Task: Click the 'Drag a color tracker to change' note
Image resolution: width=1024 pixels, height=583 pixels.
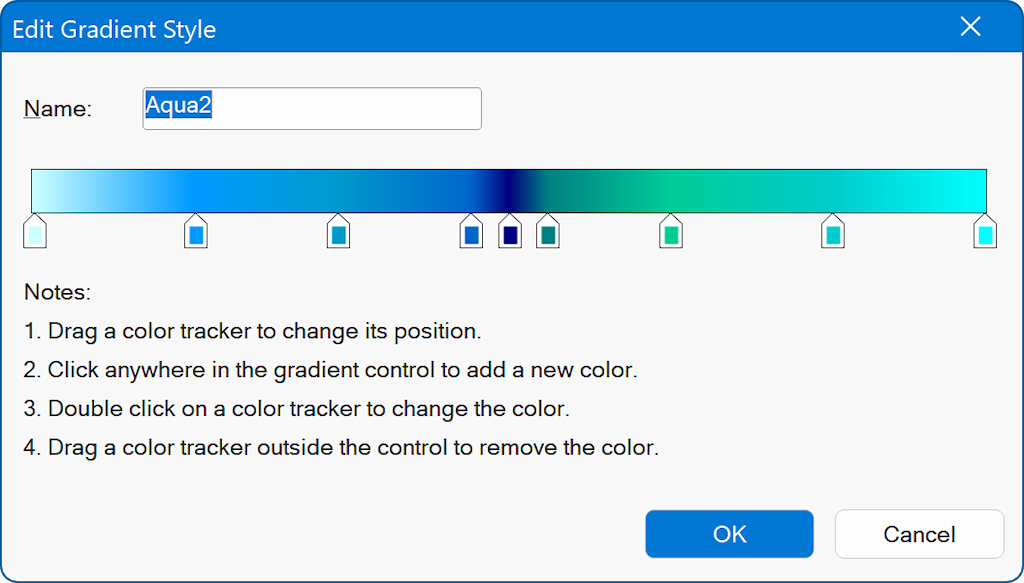Action: [x=255, y=331]
